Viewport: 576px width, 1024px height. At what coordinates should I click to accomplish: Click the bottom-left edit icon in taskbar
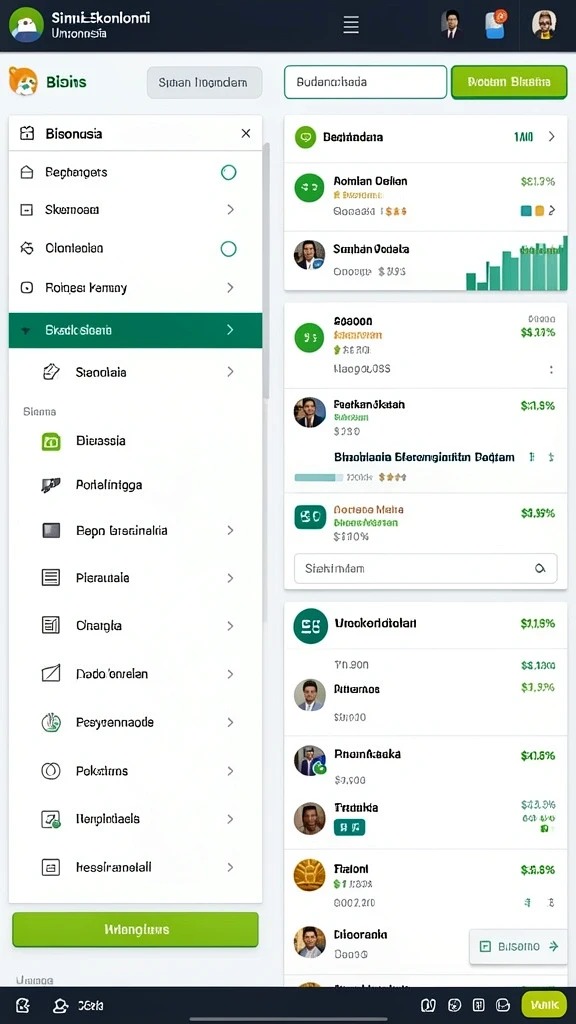pyautogui.click(x=23, y=1005)
